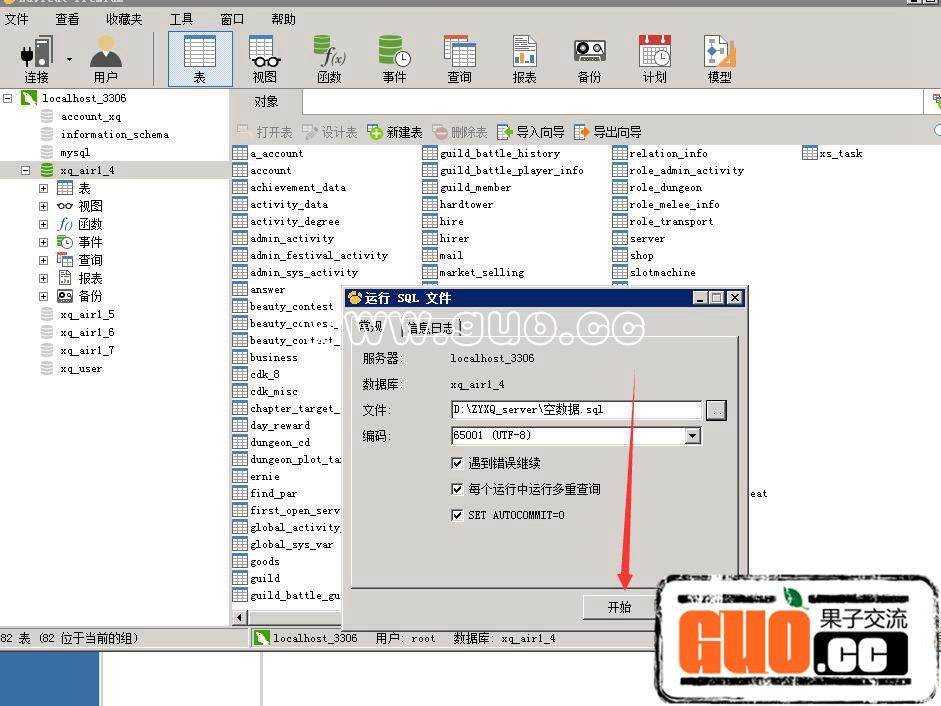Click the file browse "..." button
Screen dimensions: 941x706
click(x=716, y=410)
